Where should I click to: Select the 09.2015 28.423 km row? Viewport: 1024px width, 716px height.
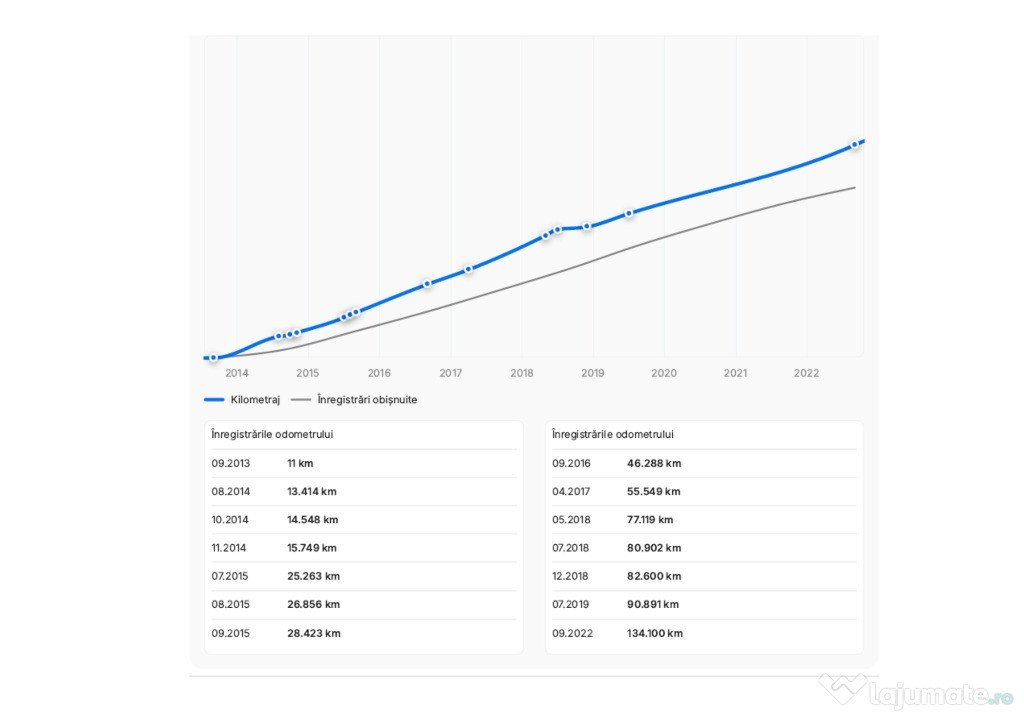click(364, 633)
